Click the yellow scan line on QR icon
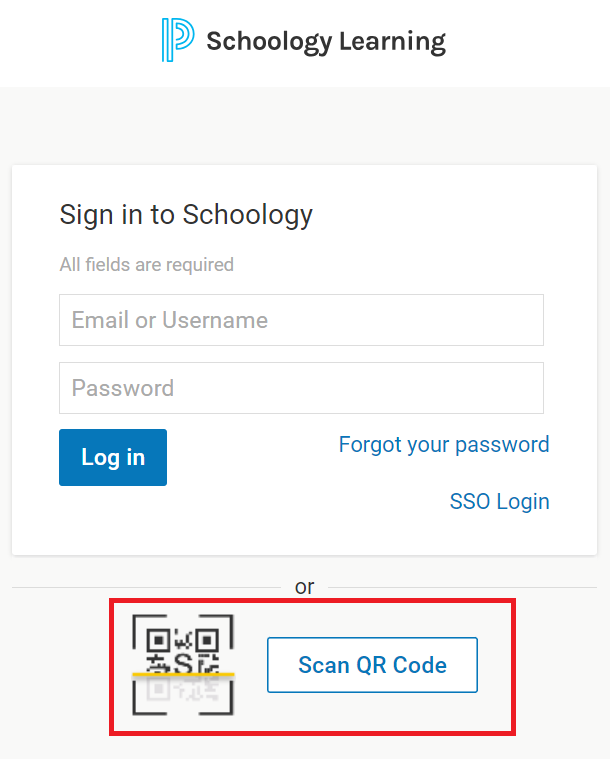The width and height of the screenshot is (610, 759). (x=183, y=674)
